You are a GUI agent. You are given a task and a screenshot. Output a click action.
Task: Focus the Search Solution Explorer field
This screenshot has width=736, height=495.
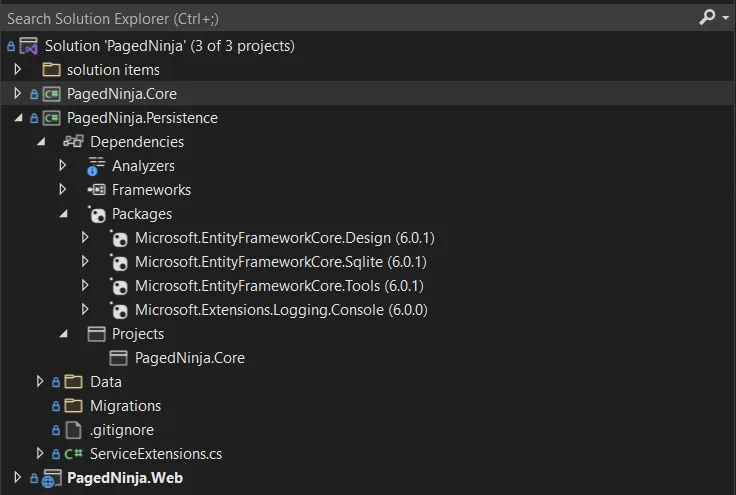pyautogui.click(x=350, y=18)
